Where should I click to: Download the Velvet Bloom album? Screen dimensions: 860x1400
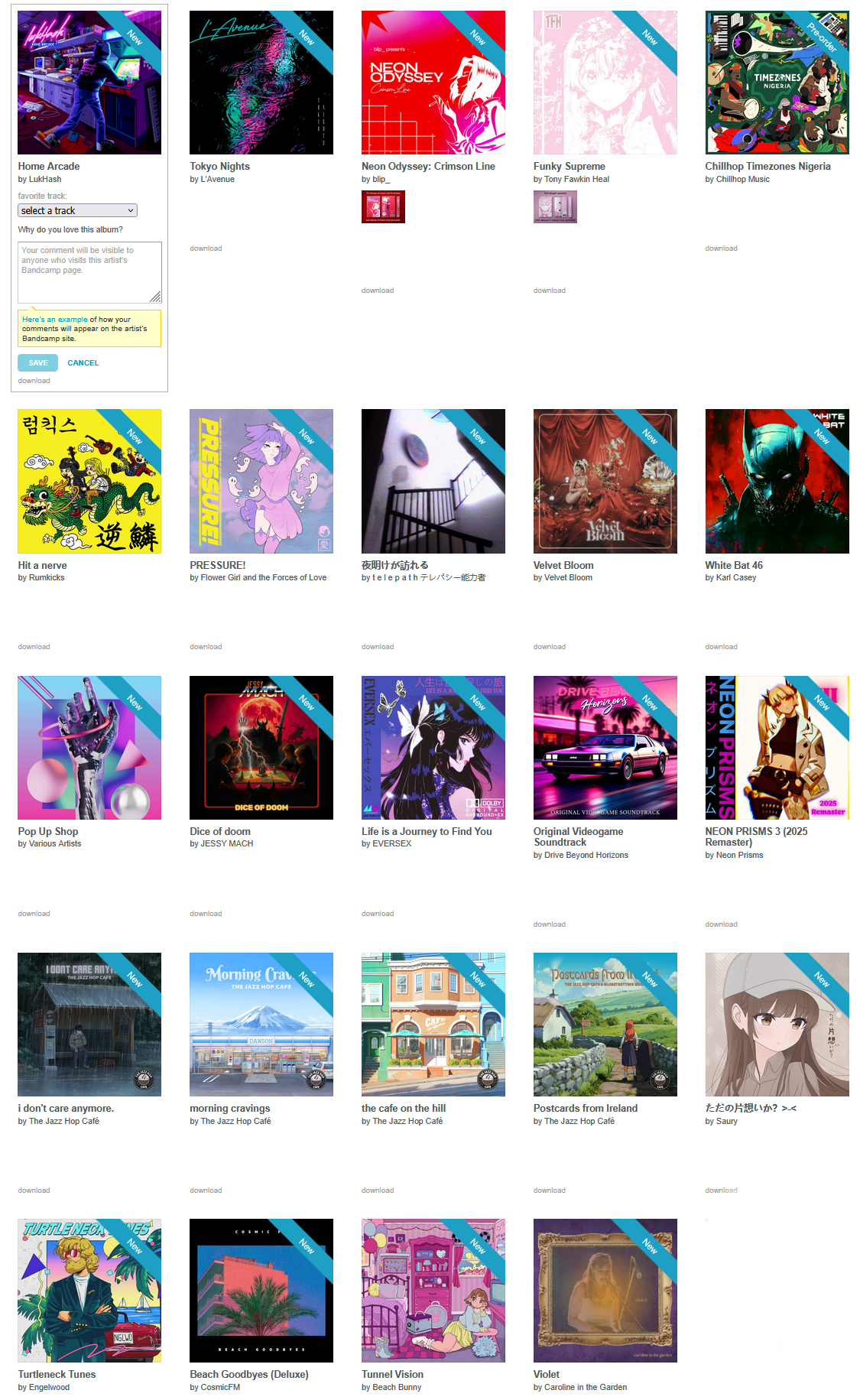(550, 647)
